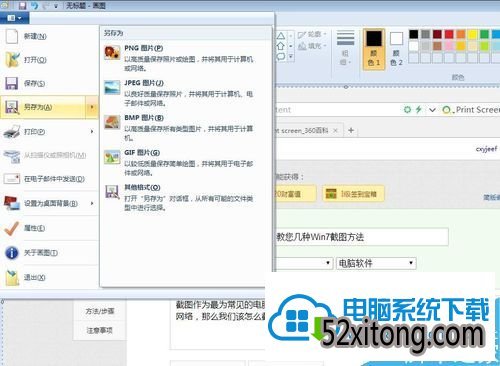Click the JPEG 图片(J) landscape thumbnail icon
This screenshot has height=366, width=500.
[112, 88]
